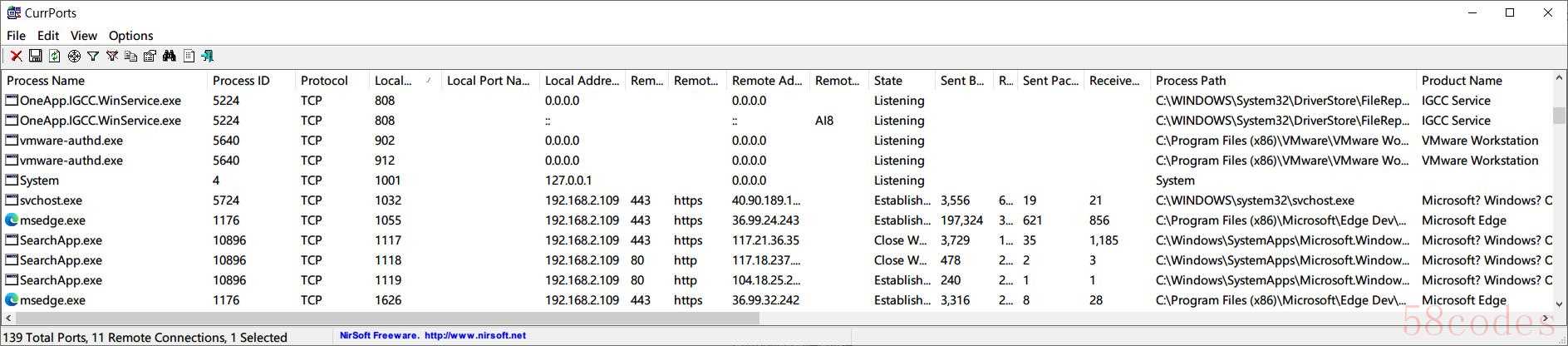Open the Options menu
The image size is (1568, 346).
pyautogui.click(x=130, y=36)
